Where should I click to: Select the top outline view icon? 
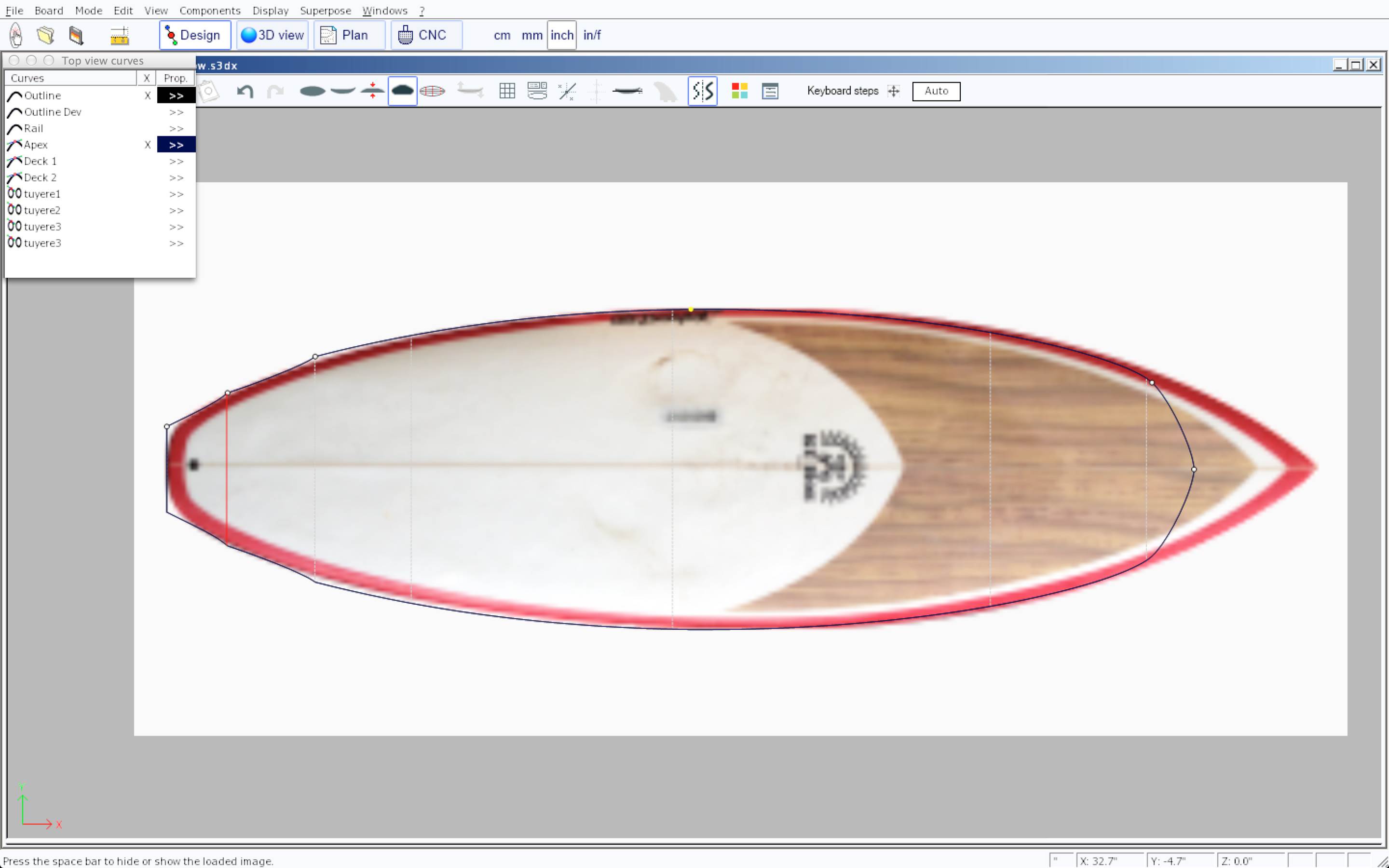(312, 91)
